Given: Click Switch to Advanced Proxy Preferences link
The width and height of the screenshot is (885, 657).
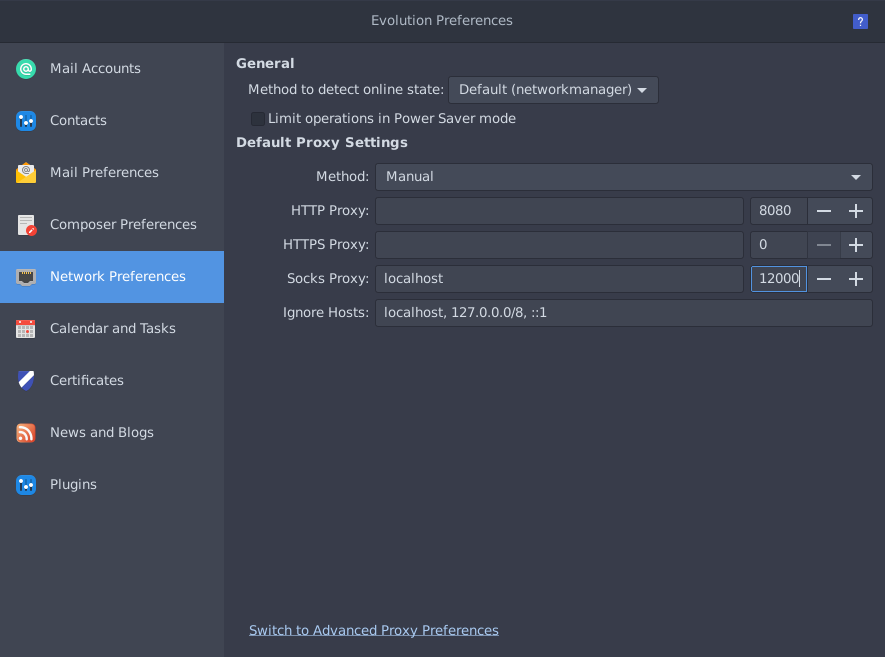Looking at the screenshot, I should pos(374,630).
